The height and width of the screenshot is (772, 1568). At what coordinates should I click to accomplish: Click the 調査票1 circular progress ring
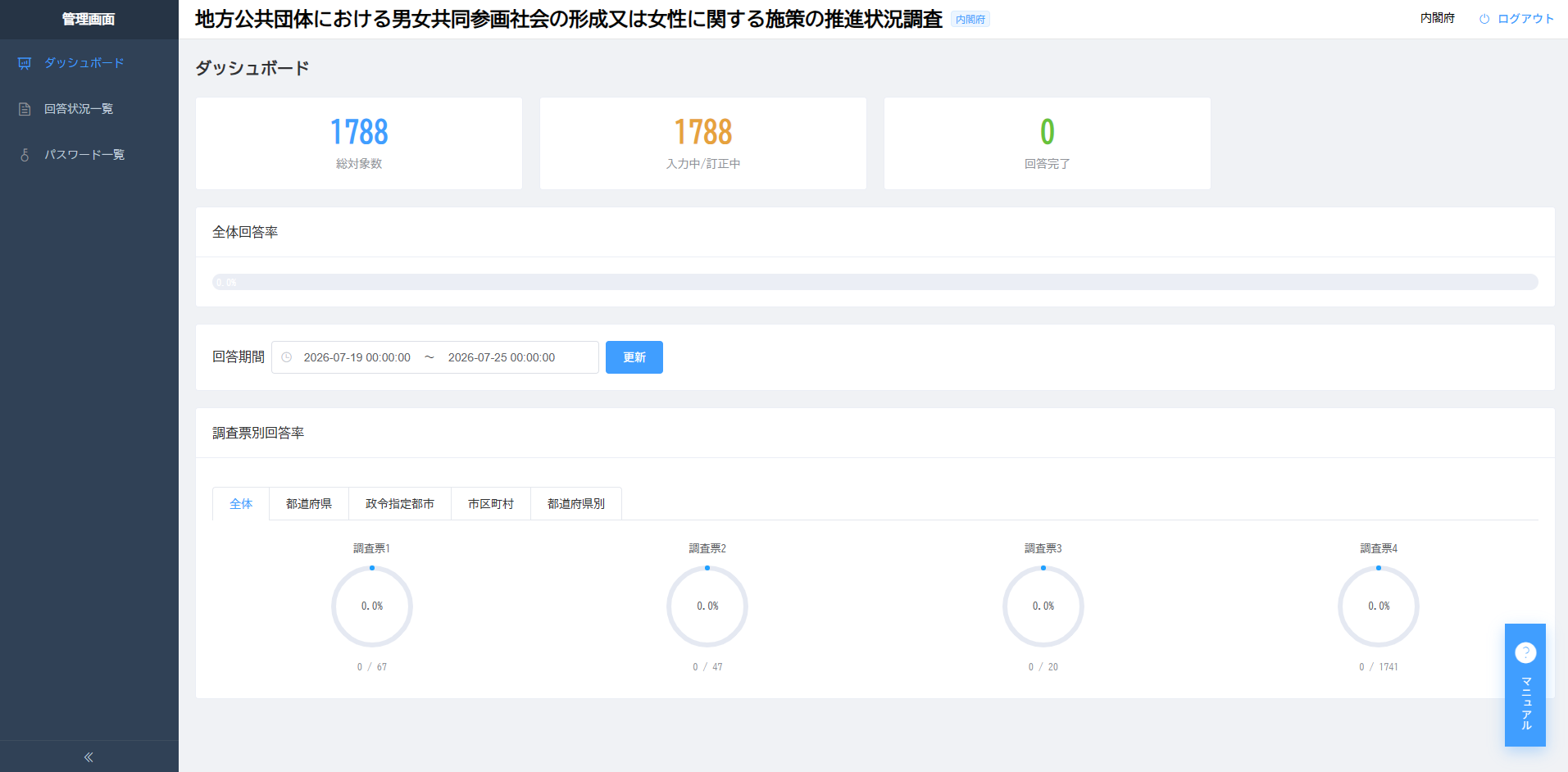tap(372, 606)
